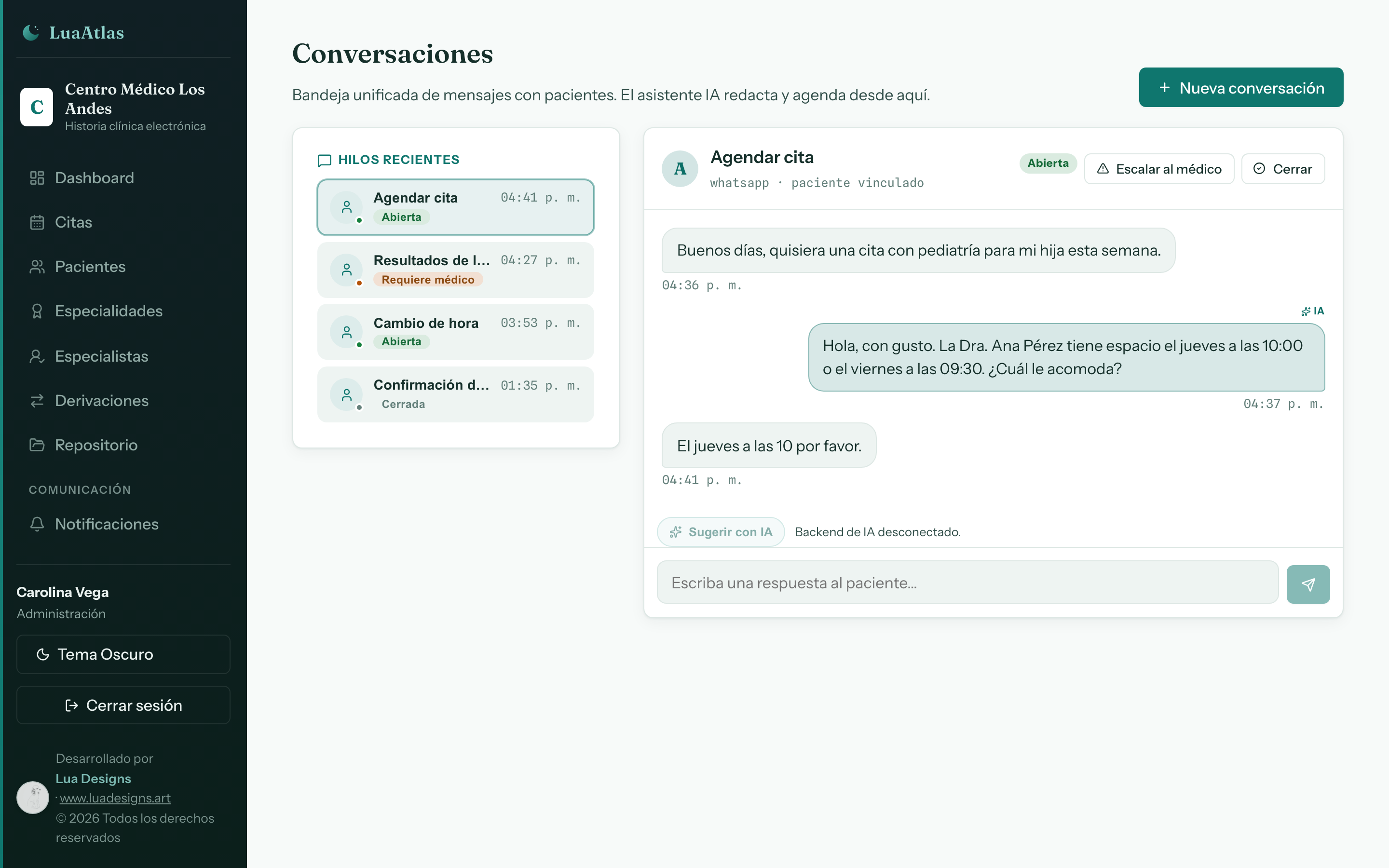
Task: Open the Especialidades menu item
Action: [123, 311]
